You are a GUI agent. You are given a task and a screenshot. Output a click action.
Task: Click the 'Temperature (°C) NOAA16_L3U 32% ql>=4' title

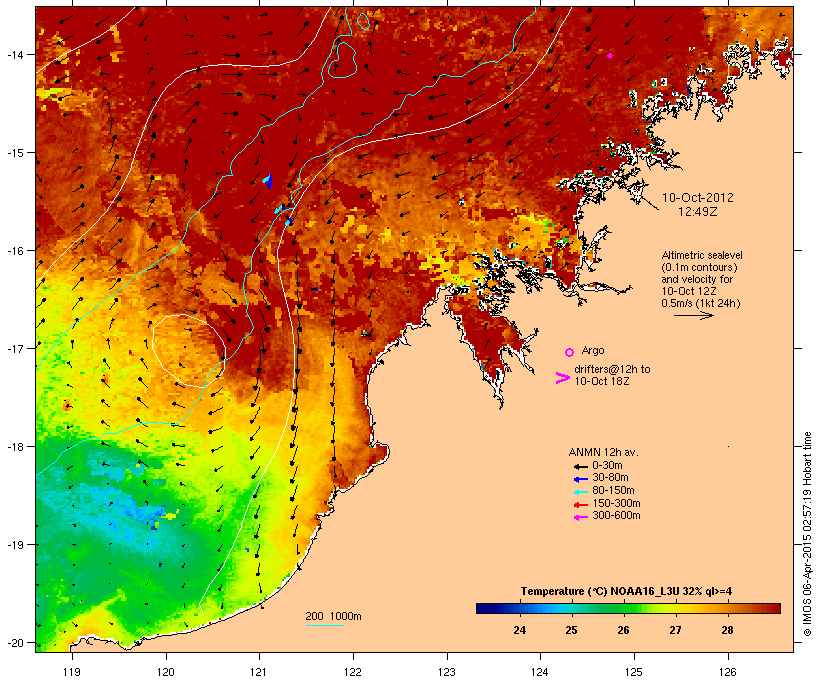[x=626, y=592]
